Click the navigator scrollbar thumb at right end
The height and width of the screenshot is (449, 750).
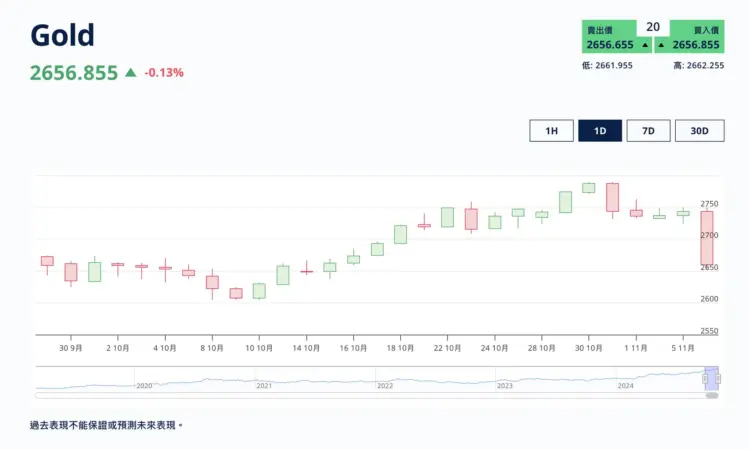click(712, 395)
